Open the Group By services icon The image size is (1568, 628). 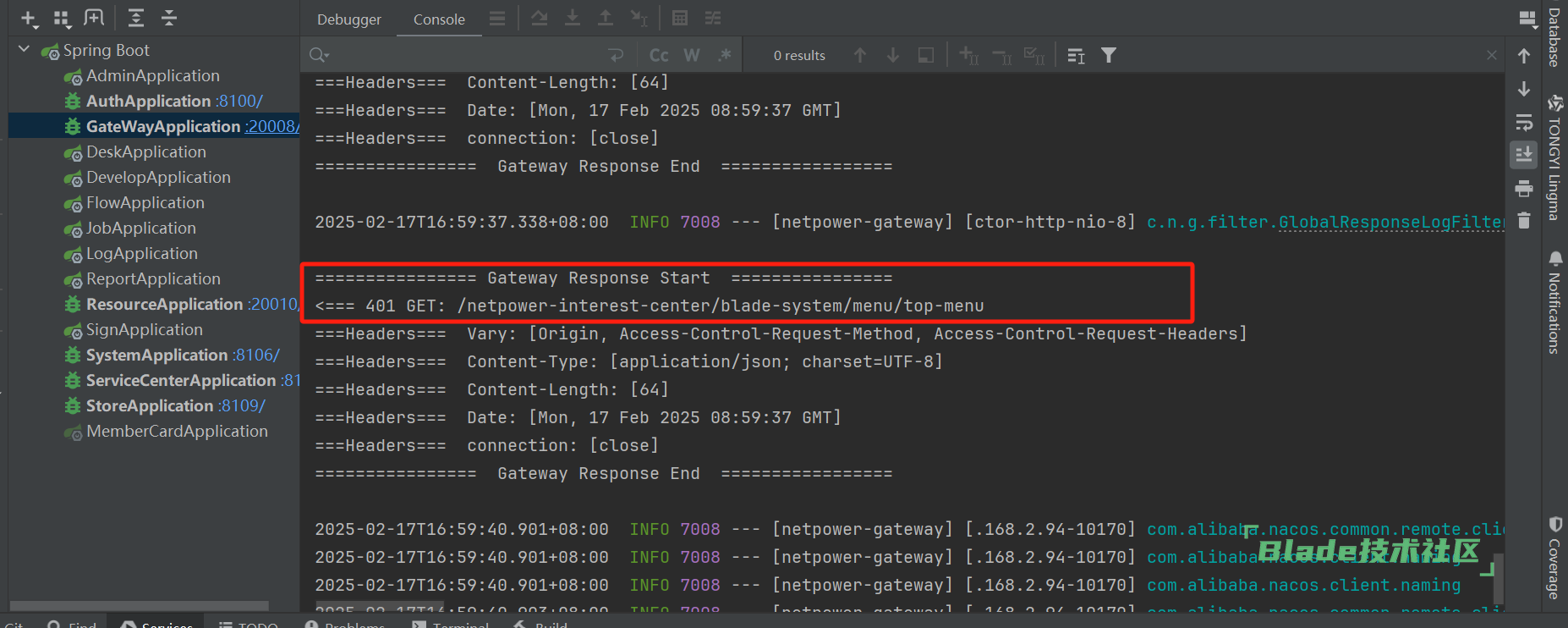tap(62, 18)
